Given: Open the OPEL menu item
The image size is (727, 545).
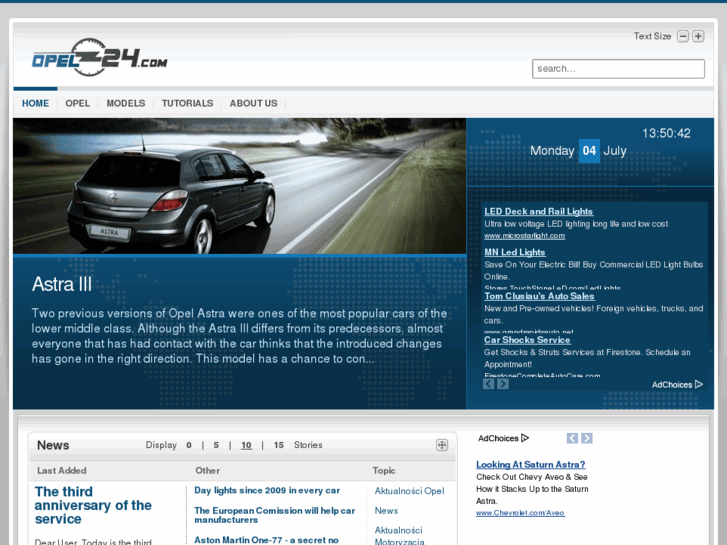Looking at the screenshot, I should pyautogui.click(x=77, y=103).
